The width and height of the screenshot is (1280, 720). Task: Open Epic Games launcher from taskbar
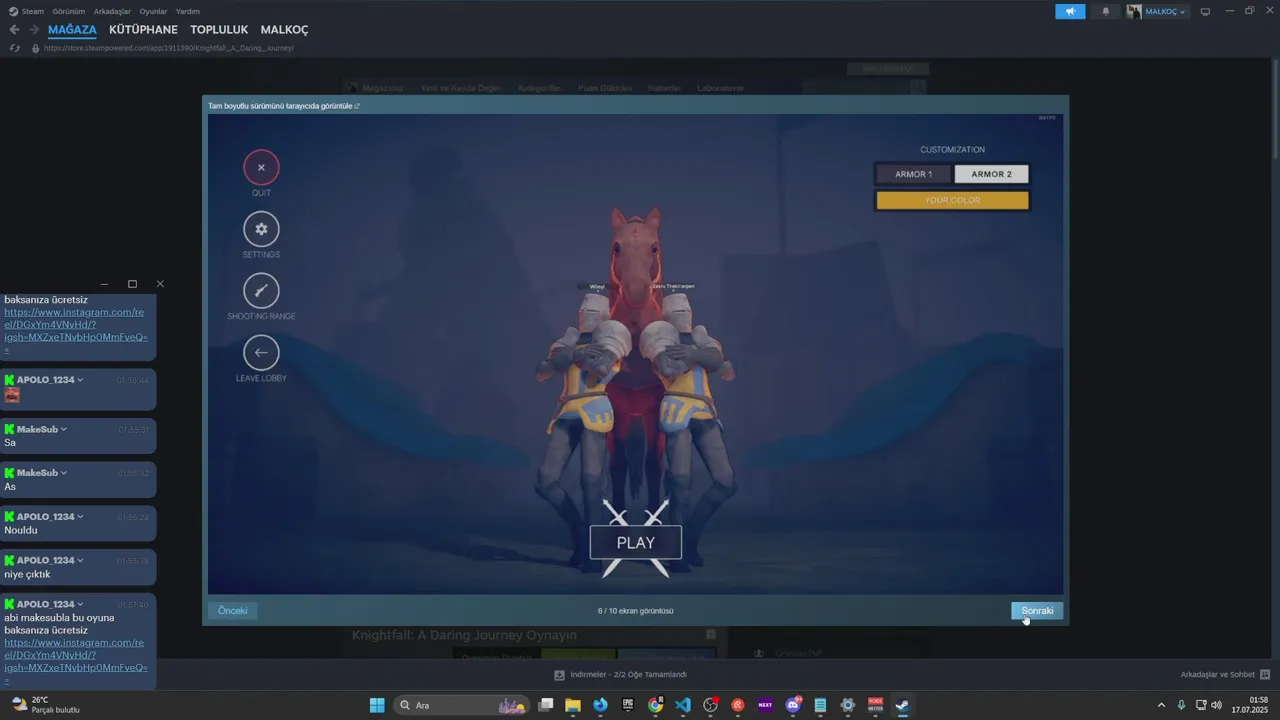[628, 705]
